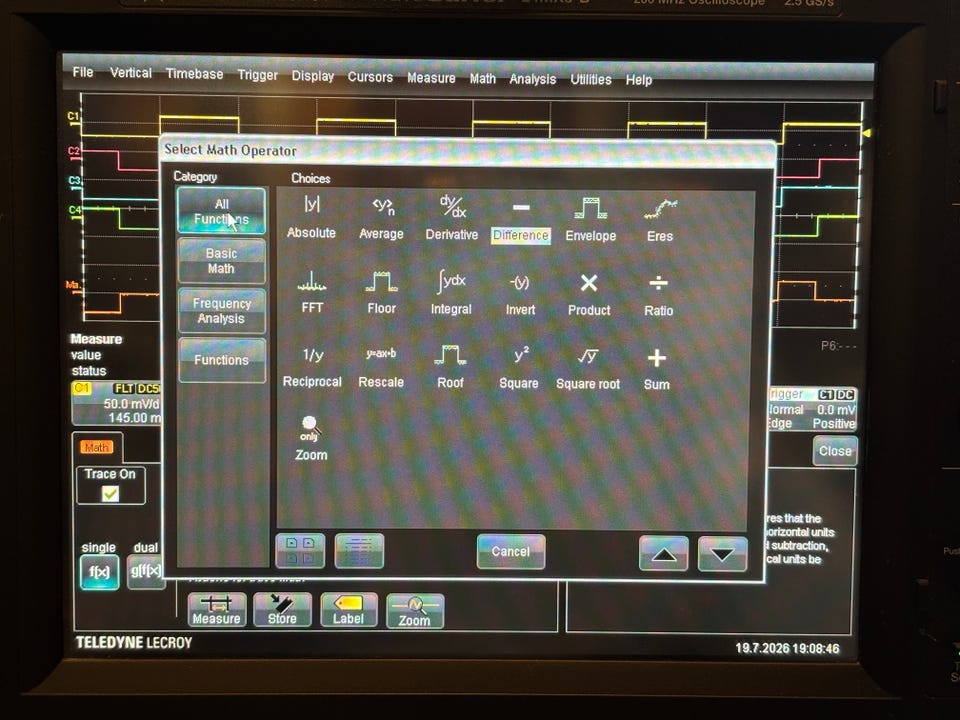Open the Trigger menu

pos(258,75)
